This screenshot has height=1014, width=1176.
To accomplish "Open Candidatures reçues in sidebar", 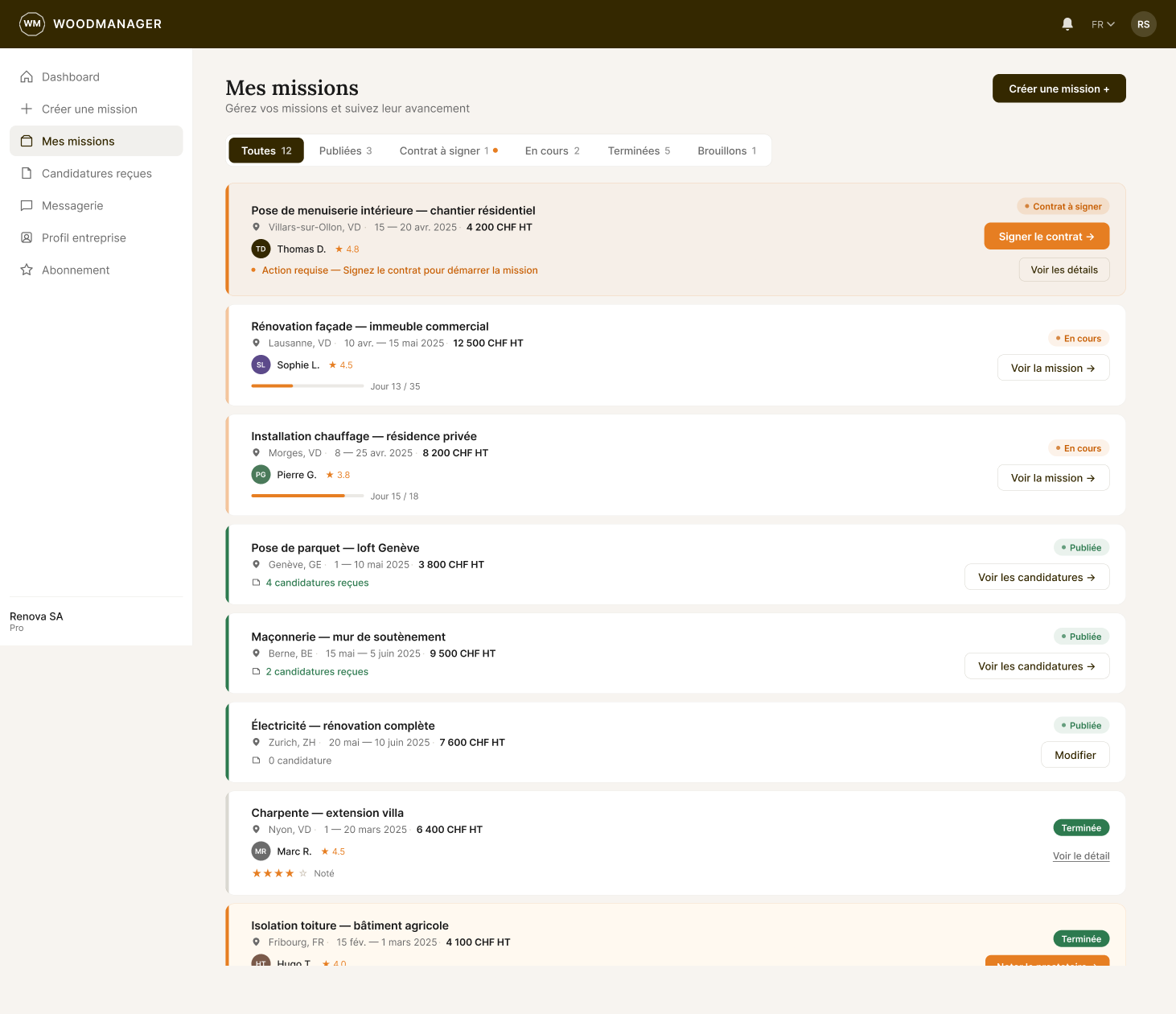I will point(97,173).
